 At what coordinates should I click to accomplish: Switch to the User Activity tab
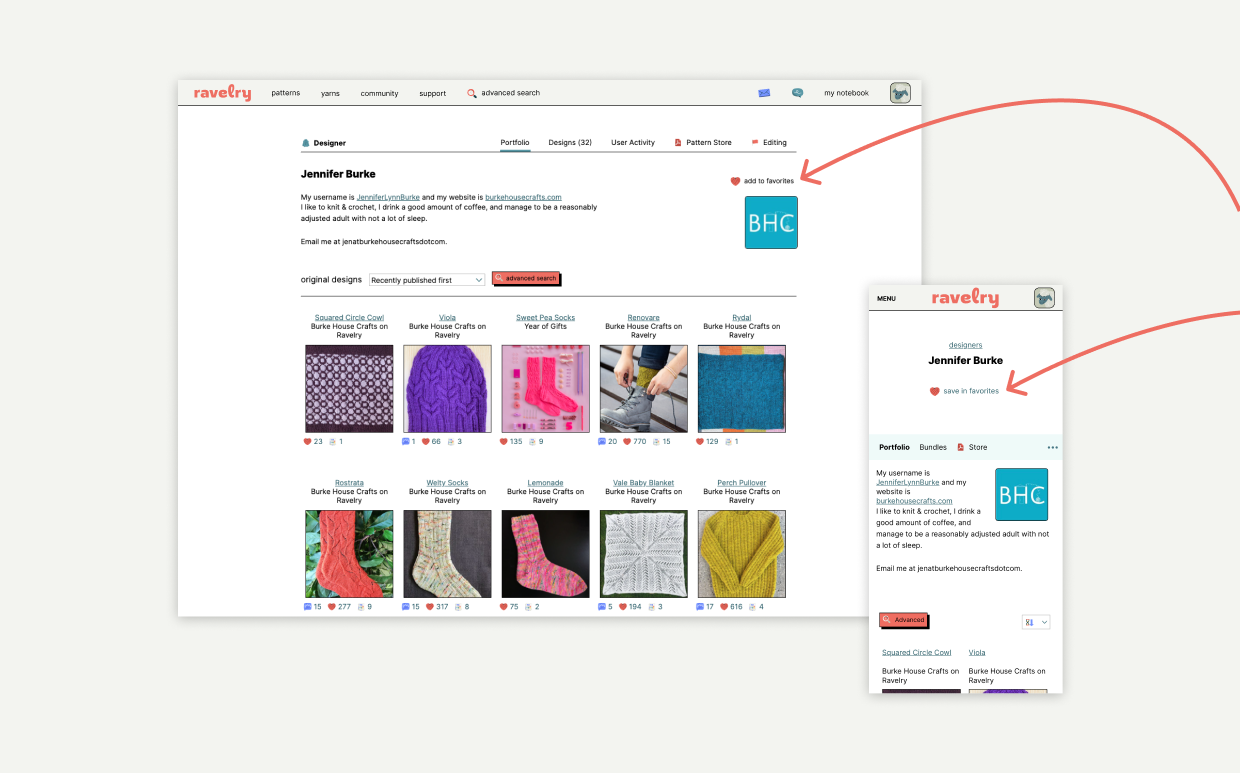(633, 142)
